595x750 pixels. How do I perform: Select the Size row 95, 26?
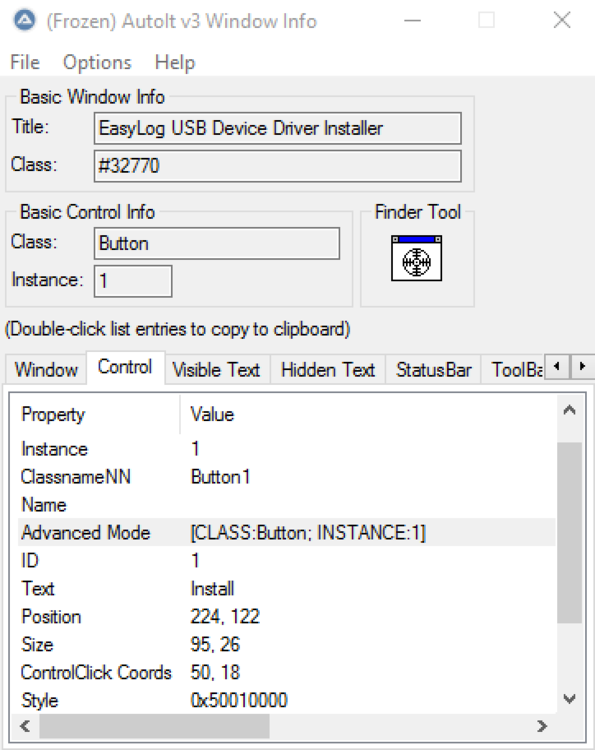(287, 645)
